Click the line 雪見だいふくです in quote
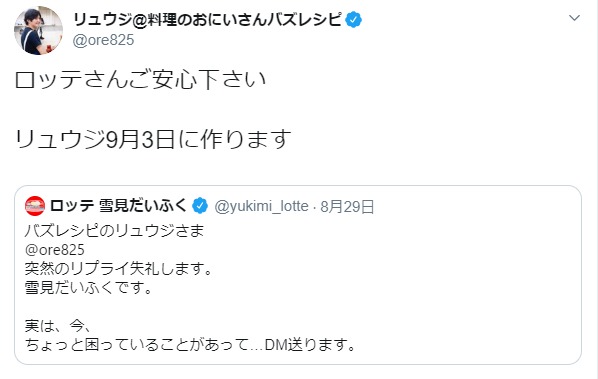Screen dimensions: 598x379 tap(88, 287)
